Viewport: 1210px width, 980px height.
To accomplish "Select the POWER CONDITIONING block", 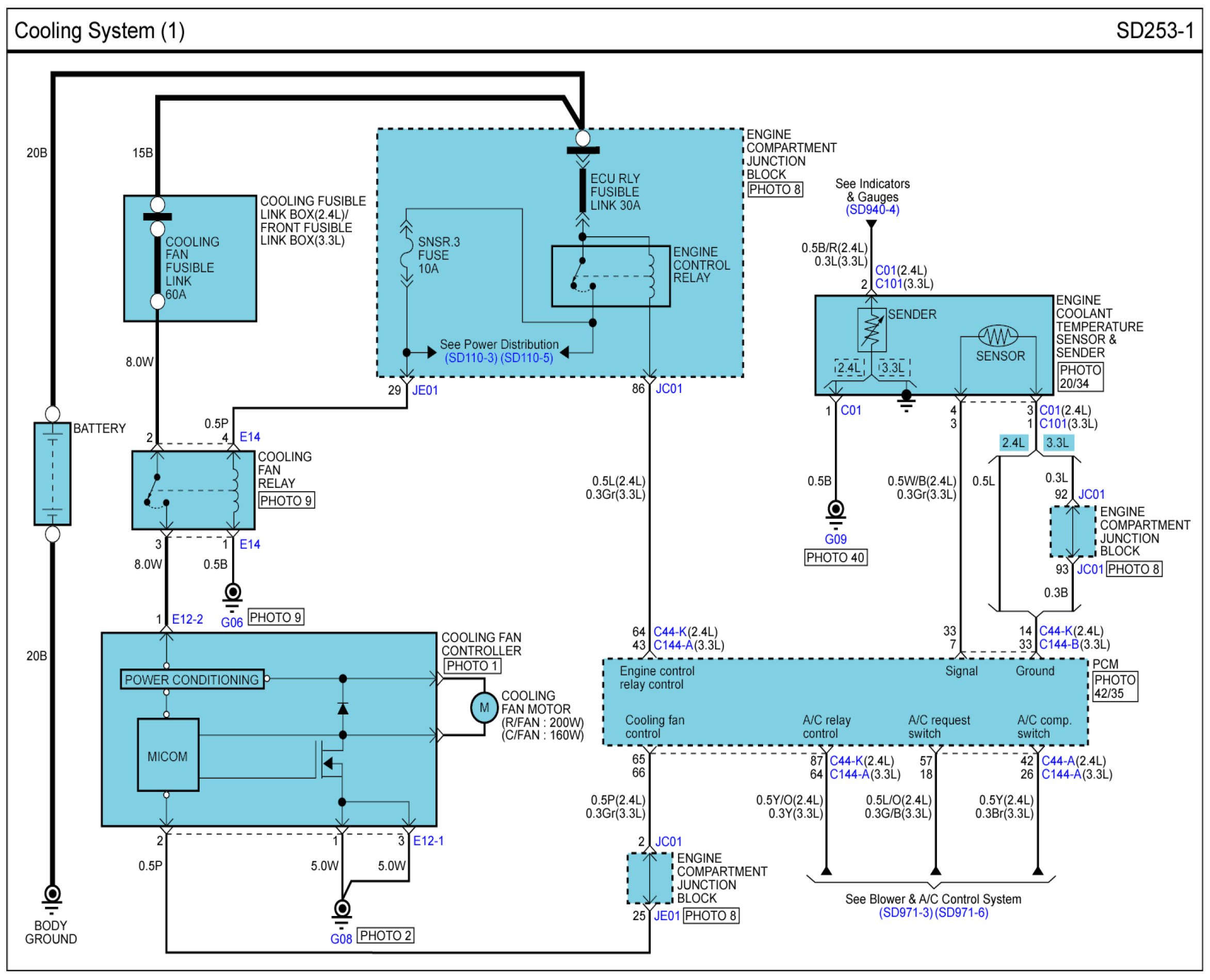I will click(192, 680).
